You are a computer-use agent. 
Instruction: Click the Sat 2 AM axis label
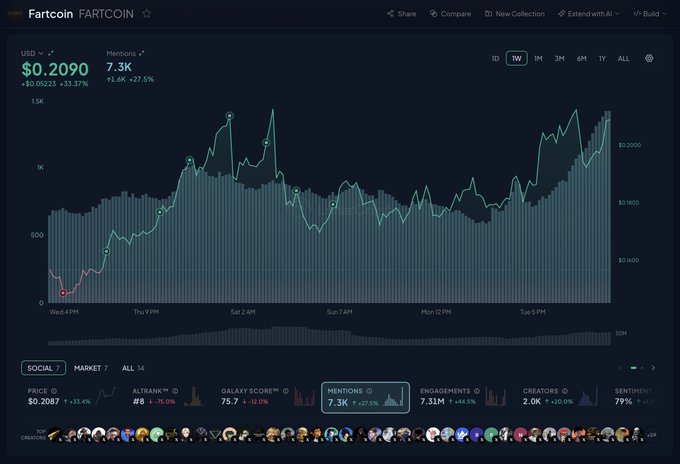click(243, 312)
